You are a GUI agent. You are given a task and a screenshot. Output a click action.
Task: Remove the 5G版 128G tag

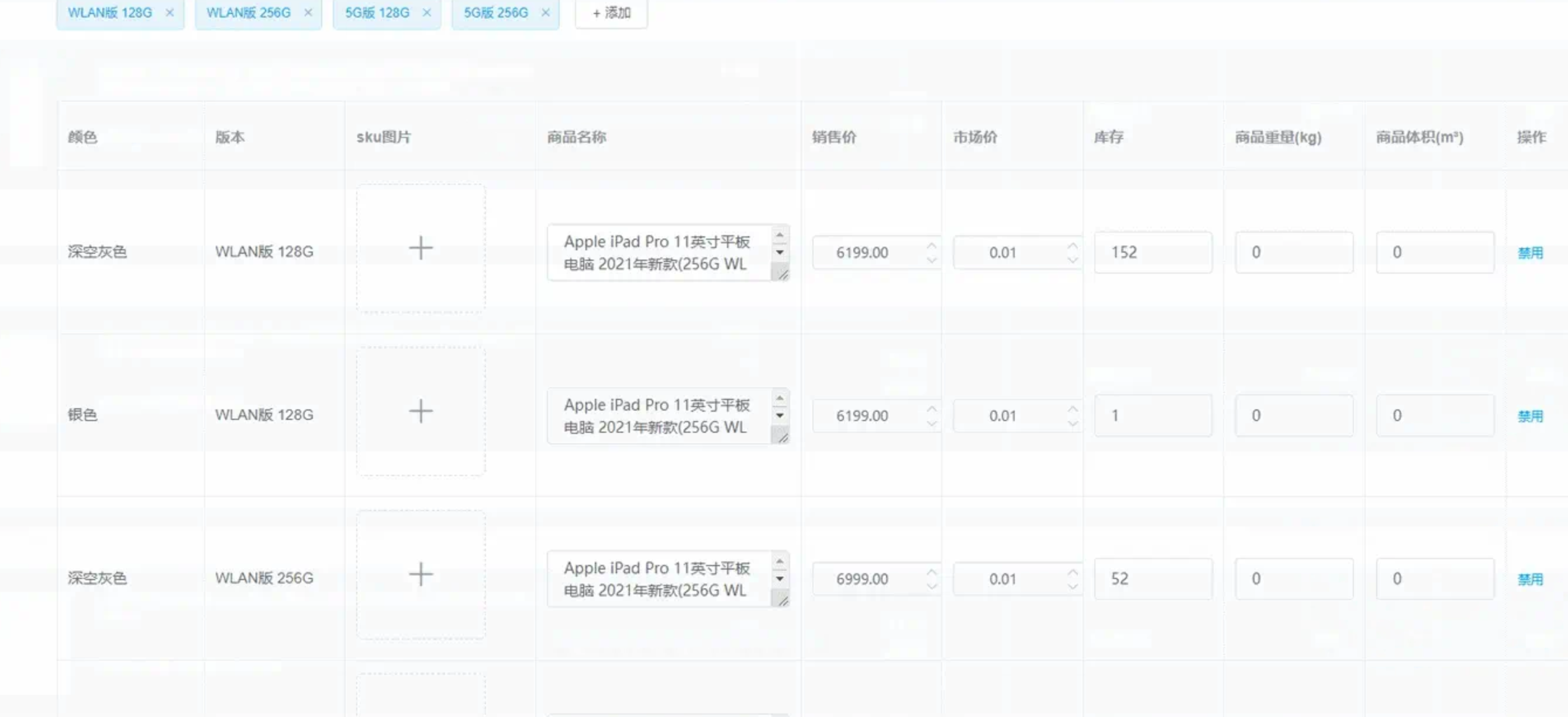tap(427, 12)
